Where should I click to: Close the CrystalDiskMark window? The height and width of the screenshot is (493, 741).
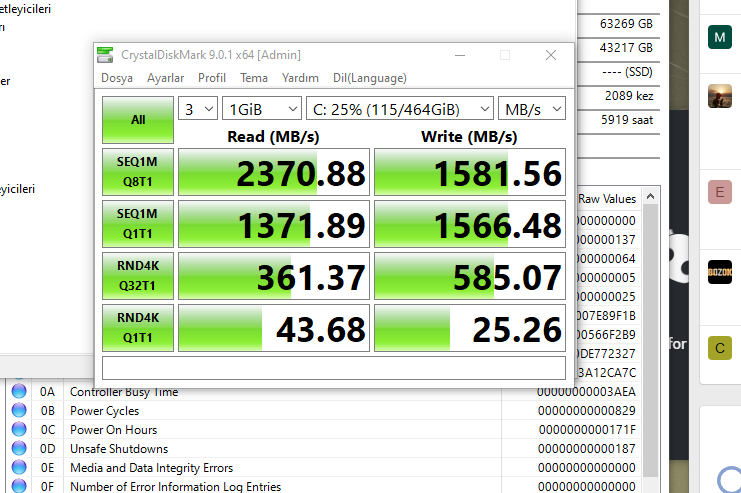point(551,55)
